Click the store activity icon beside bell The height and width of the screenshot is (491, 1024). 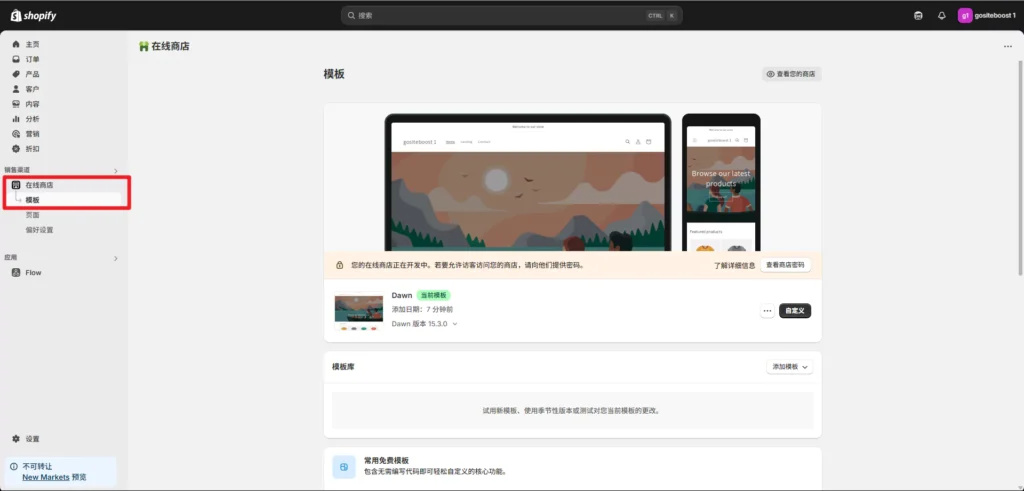coord(918,15)
